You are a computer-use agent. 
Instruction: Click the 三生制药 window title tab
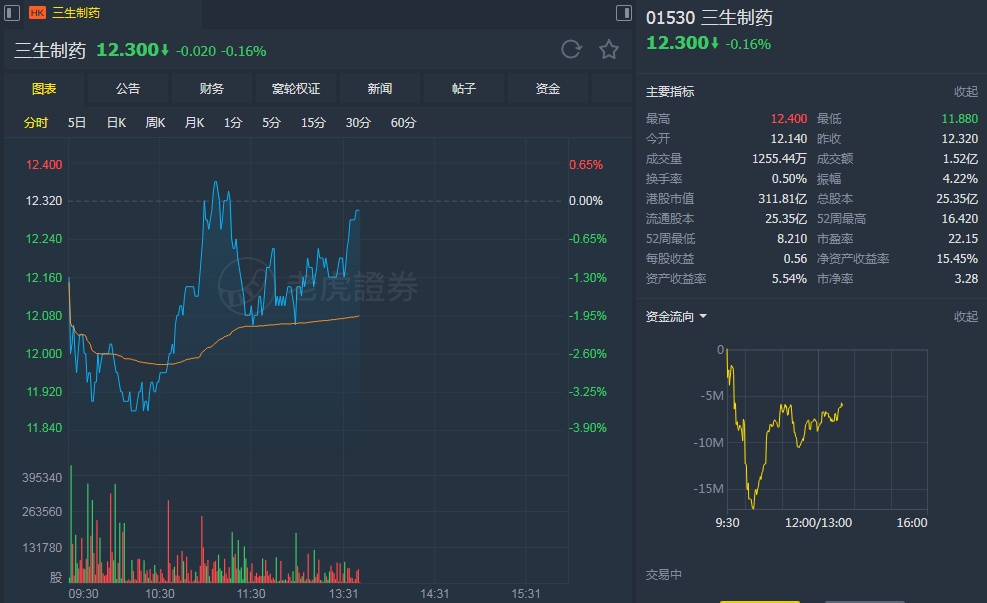pyautogui.click(x=75, y=13)
